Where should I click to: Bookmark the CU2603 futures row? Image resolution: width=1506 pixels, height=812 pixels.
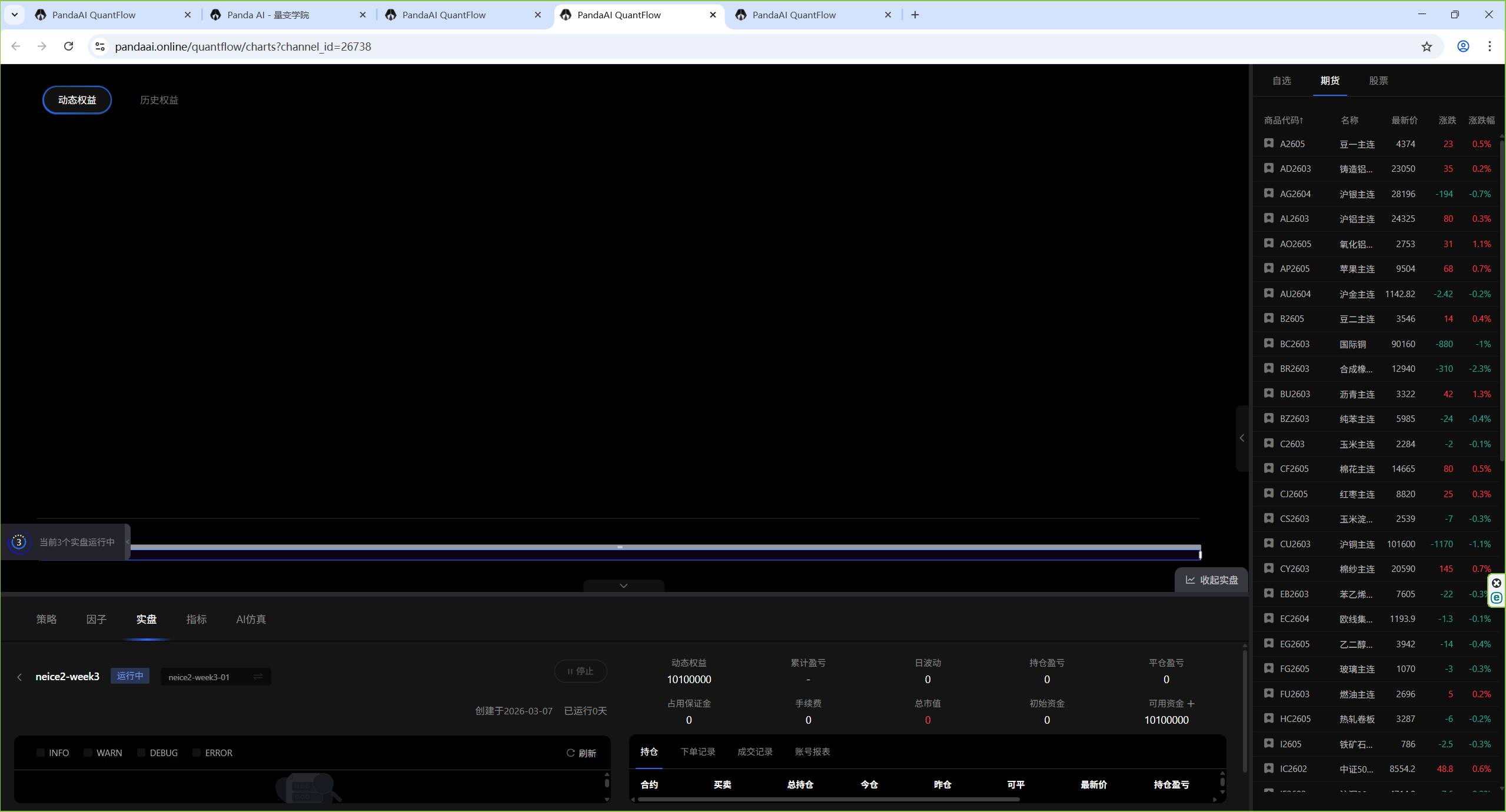coord(1268,543)
